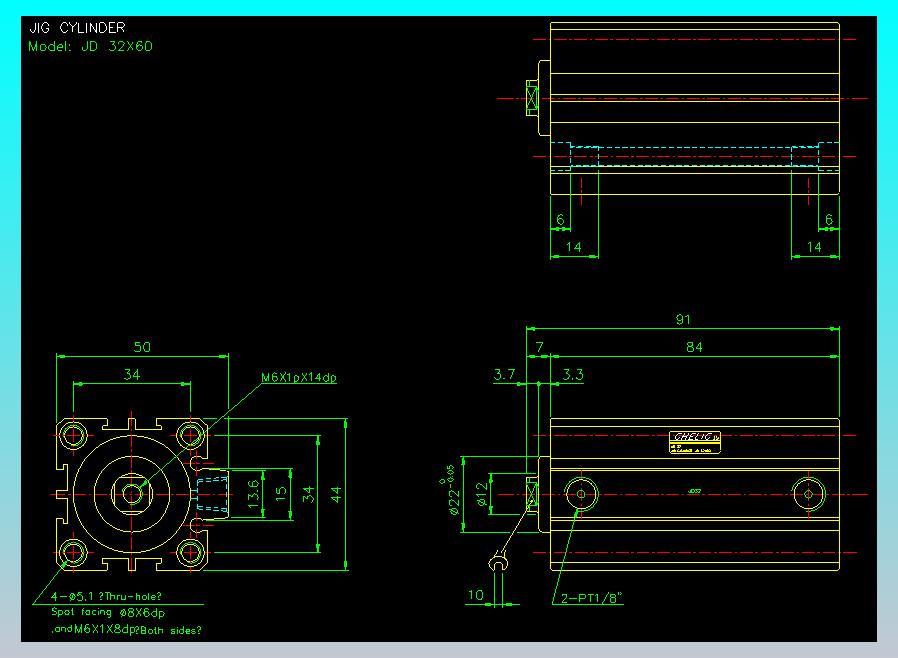Select the 'M6X1pX14dp' thread callout

pyautogui.click(x=299, y=377)
